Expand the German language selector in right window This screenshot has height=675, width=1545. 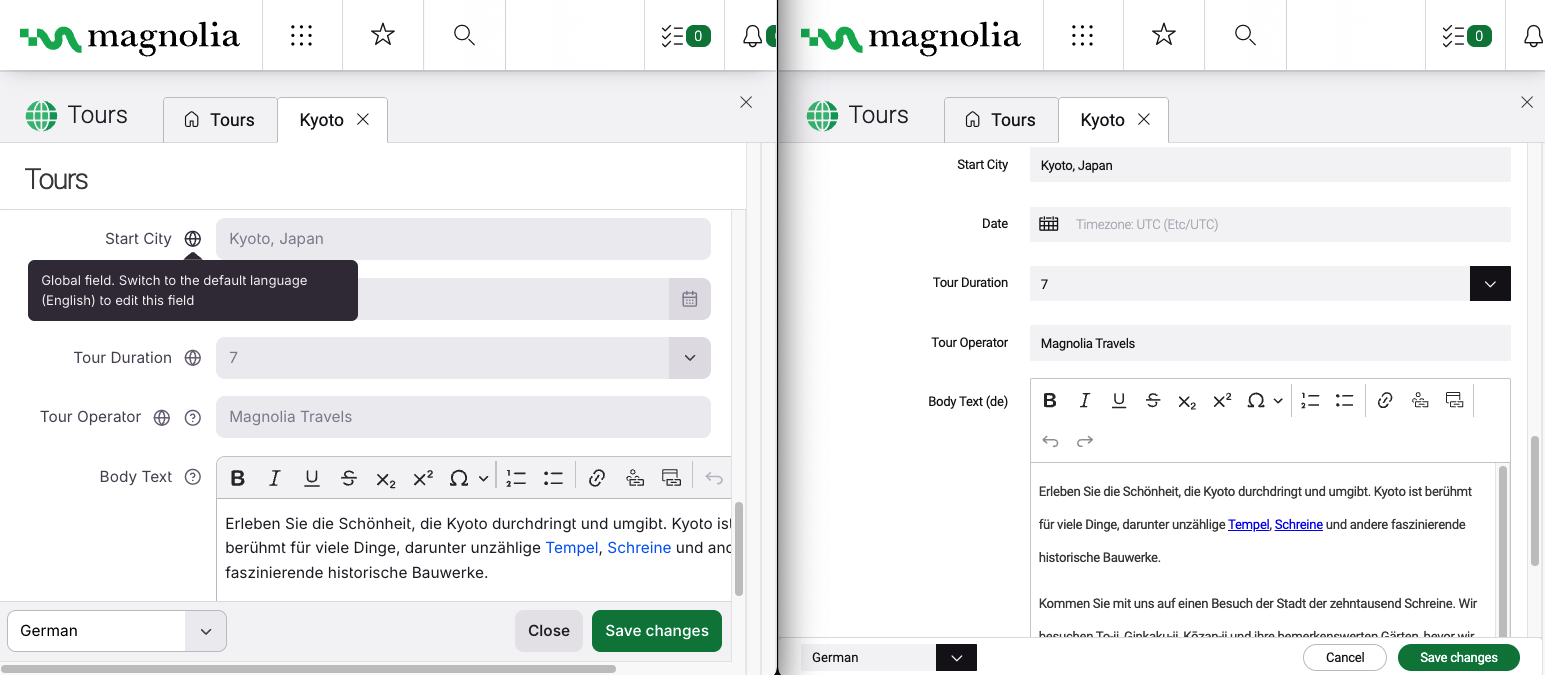point(956,657)
